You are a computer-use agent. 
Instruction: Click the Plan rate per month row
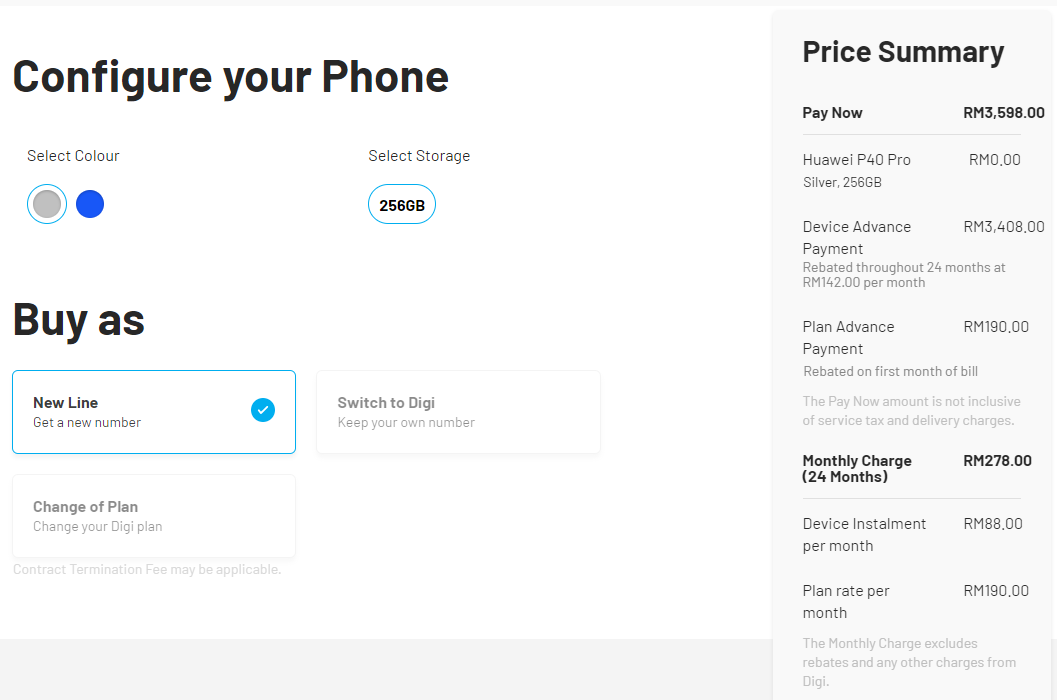pyautogui.click(x=846, y=601)
